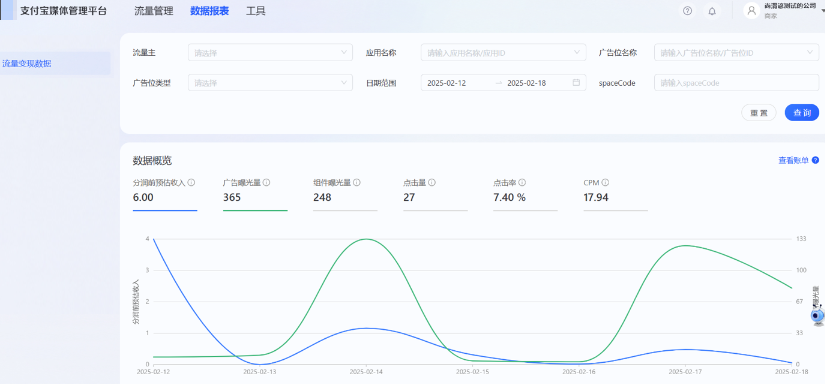
Task: Click the 2025-02-15 label on chart axis
Action: point(472,371)
